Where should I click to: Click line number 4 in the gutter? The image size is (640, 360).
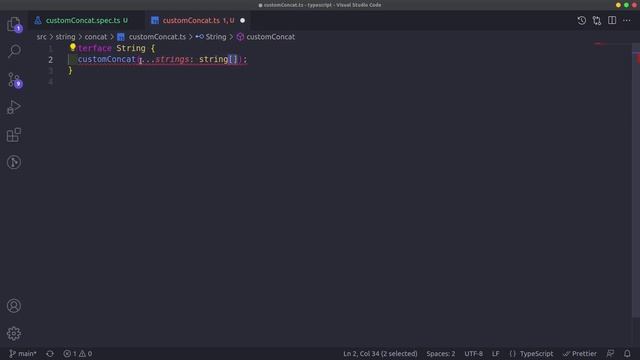(51, 82)
